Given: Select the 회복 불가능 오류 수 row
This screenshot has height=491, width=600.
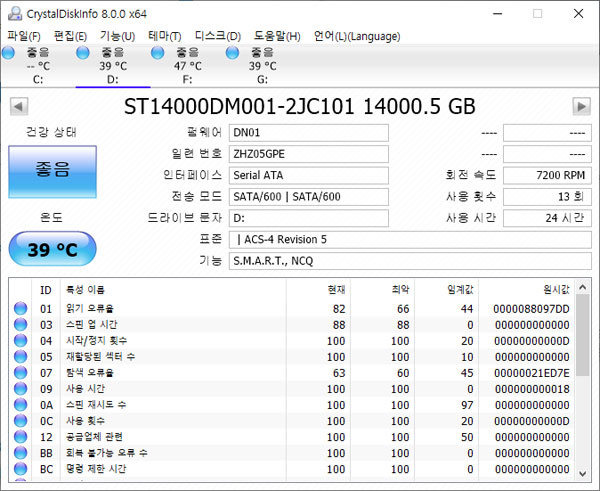Looking at the screenshot, I should click(x=292, y=453).
